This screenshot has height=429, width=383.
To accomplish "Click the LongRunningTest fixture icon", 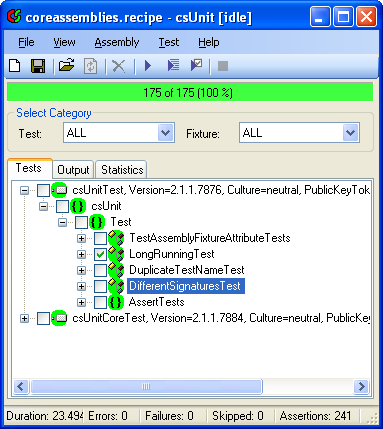I will tap(116, 254).
